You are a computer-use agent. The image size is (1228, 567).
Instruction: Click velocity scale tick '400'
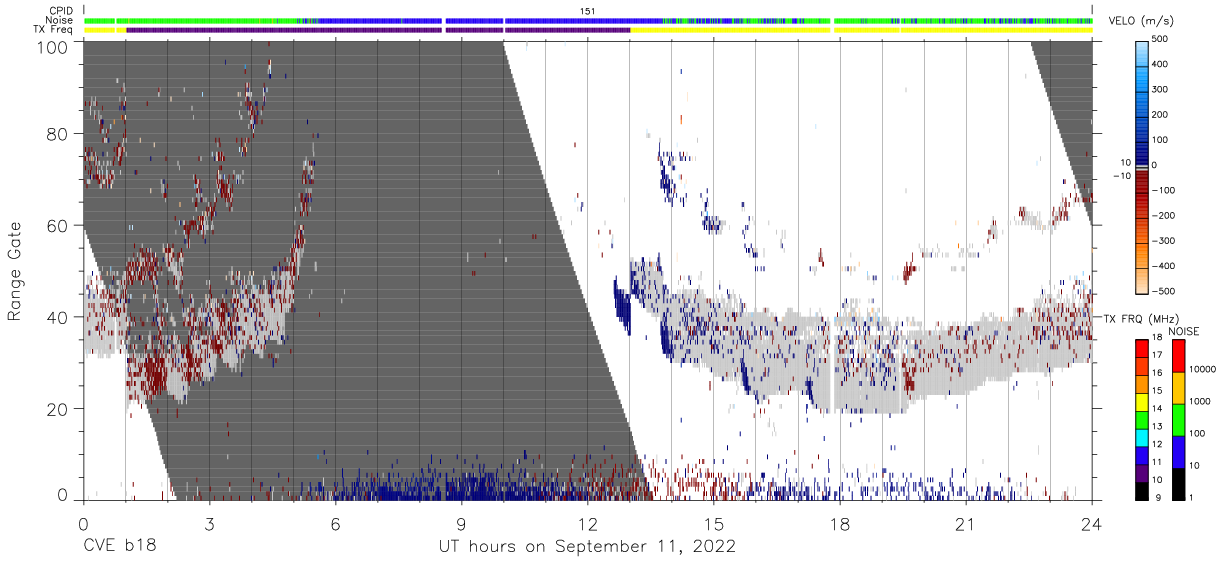point(1162,64)
